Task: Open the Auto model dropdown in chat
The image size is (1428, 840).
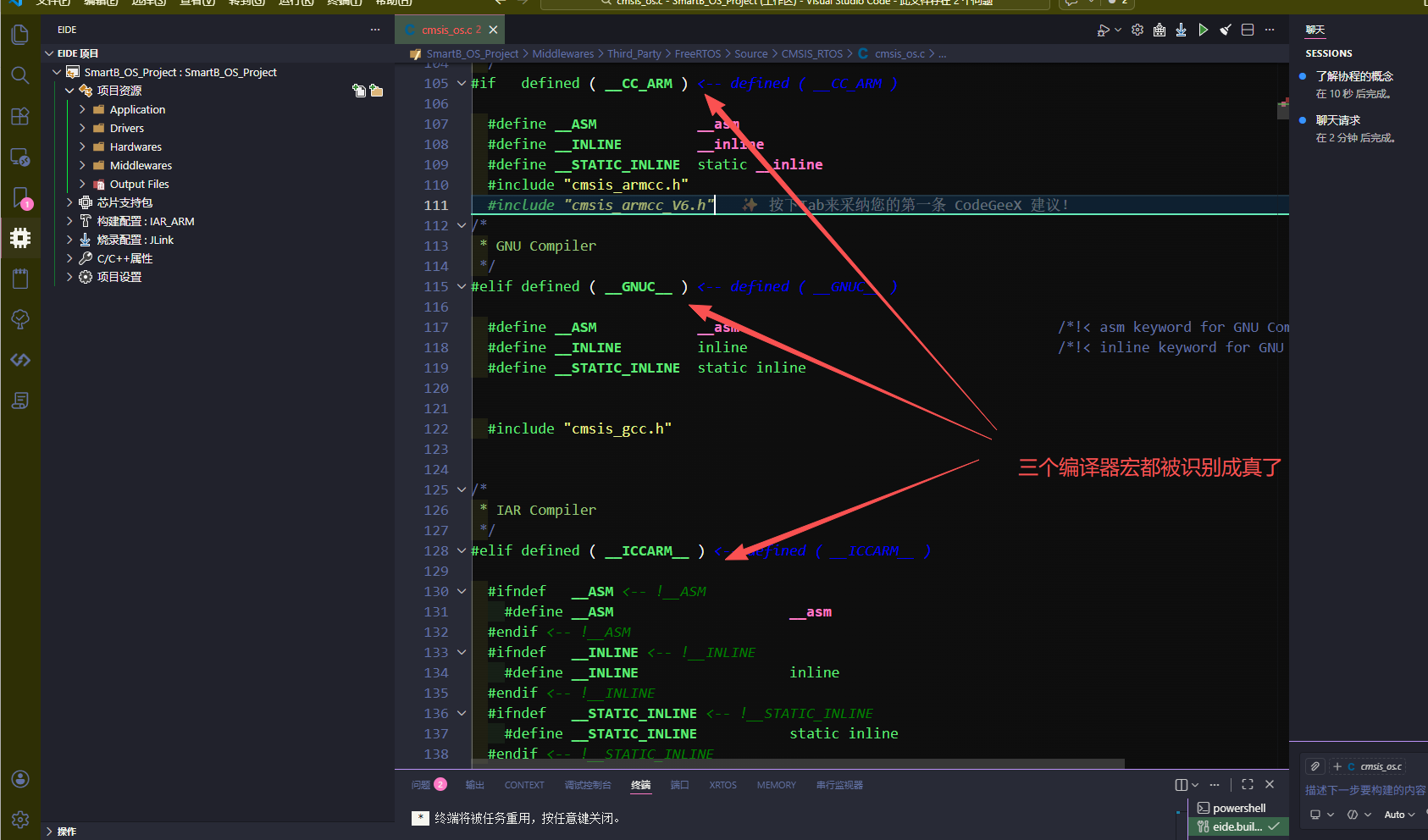Action: pyautogui.click(x=1399, y=815)
